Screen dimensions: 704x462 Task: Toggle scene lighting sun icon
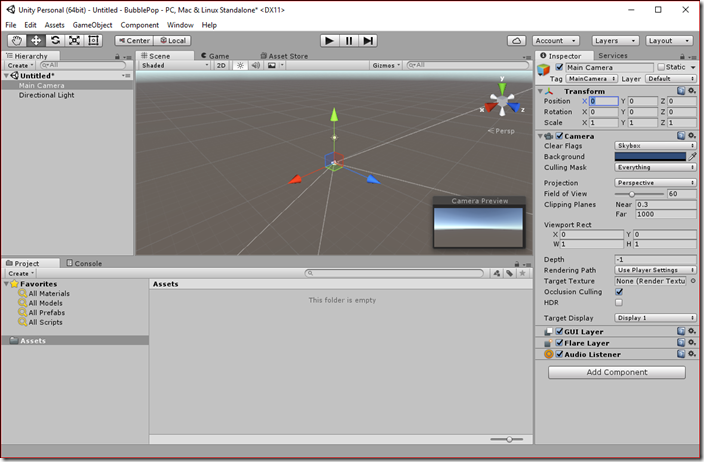240,66
